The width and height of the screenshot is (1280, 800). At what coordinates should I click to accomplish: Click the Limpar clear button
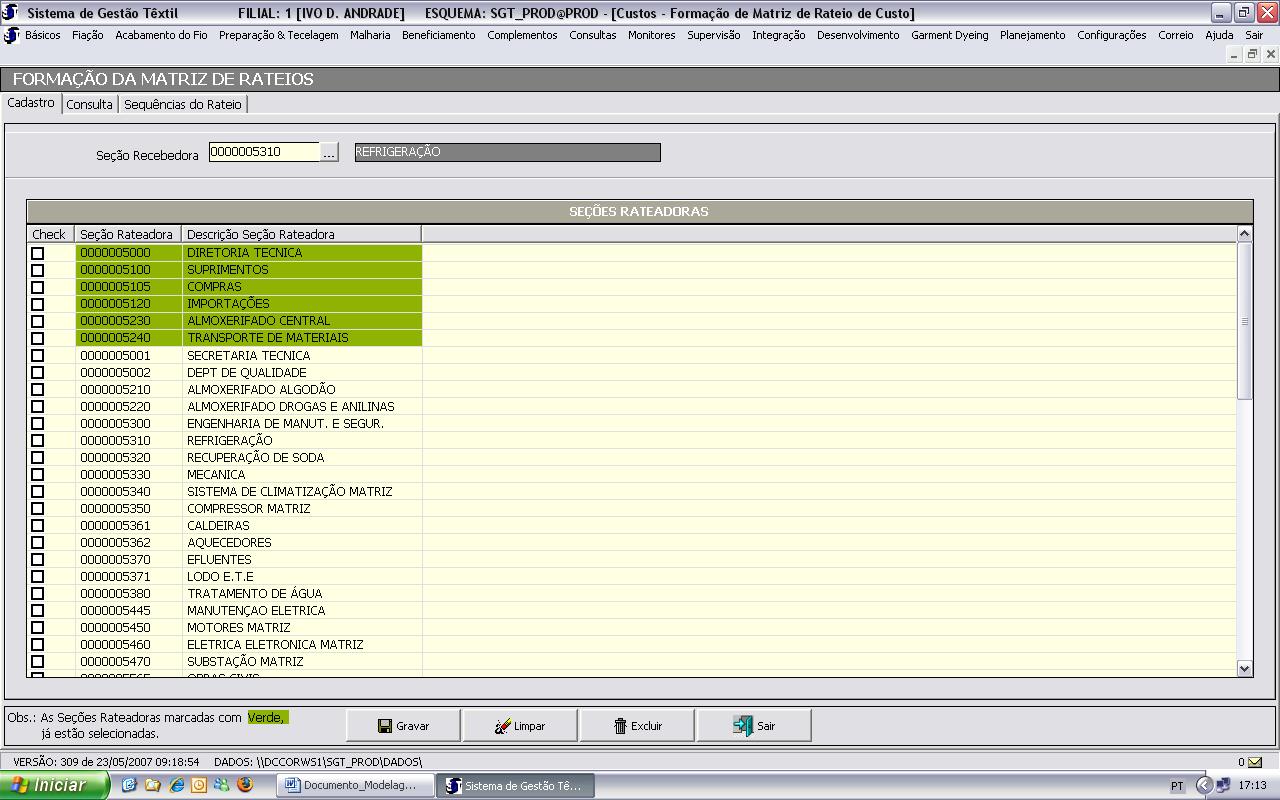point(520,726)
